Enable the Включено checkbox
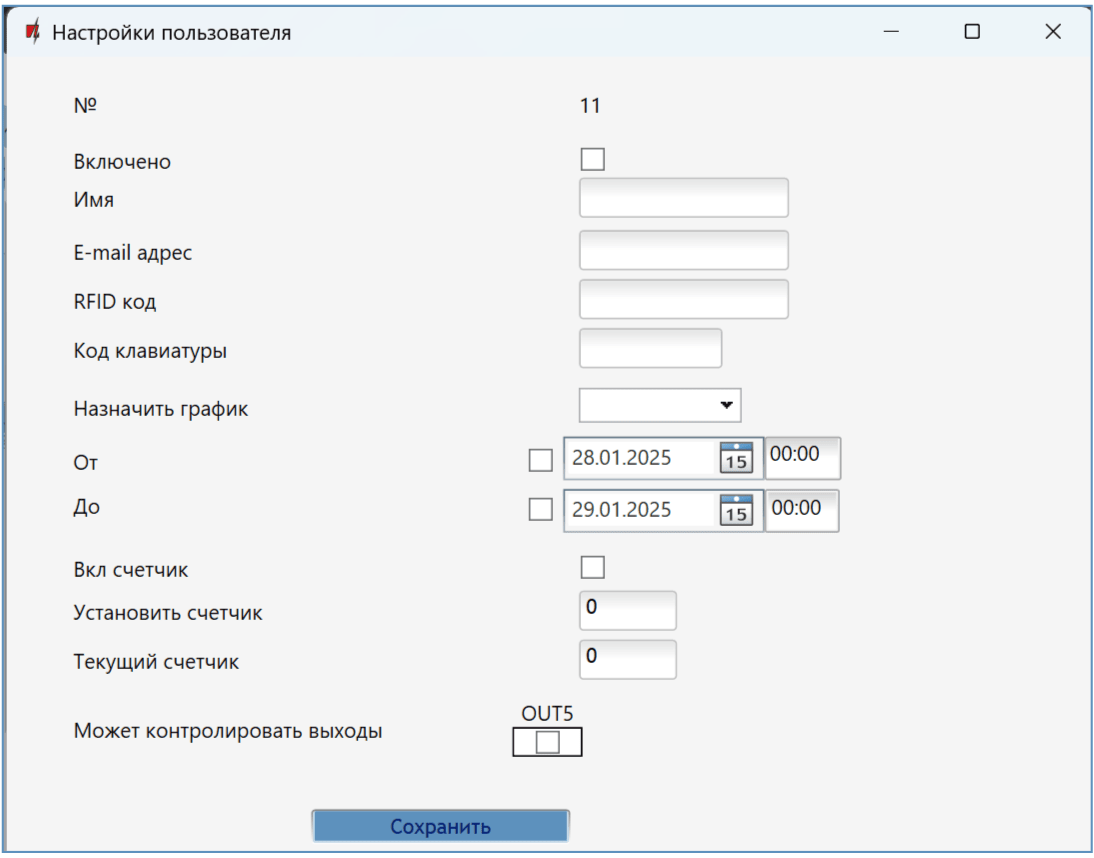The width and height of the screenshot is (1094, 858). (592, 160)
